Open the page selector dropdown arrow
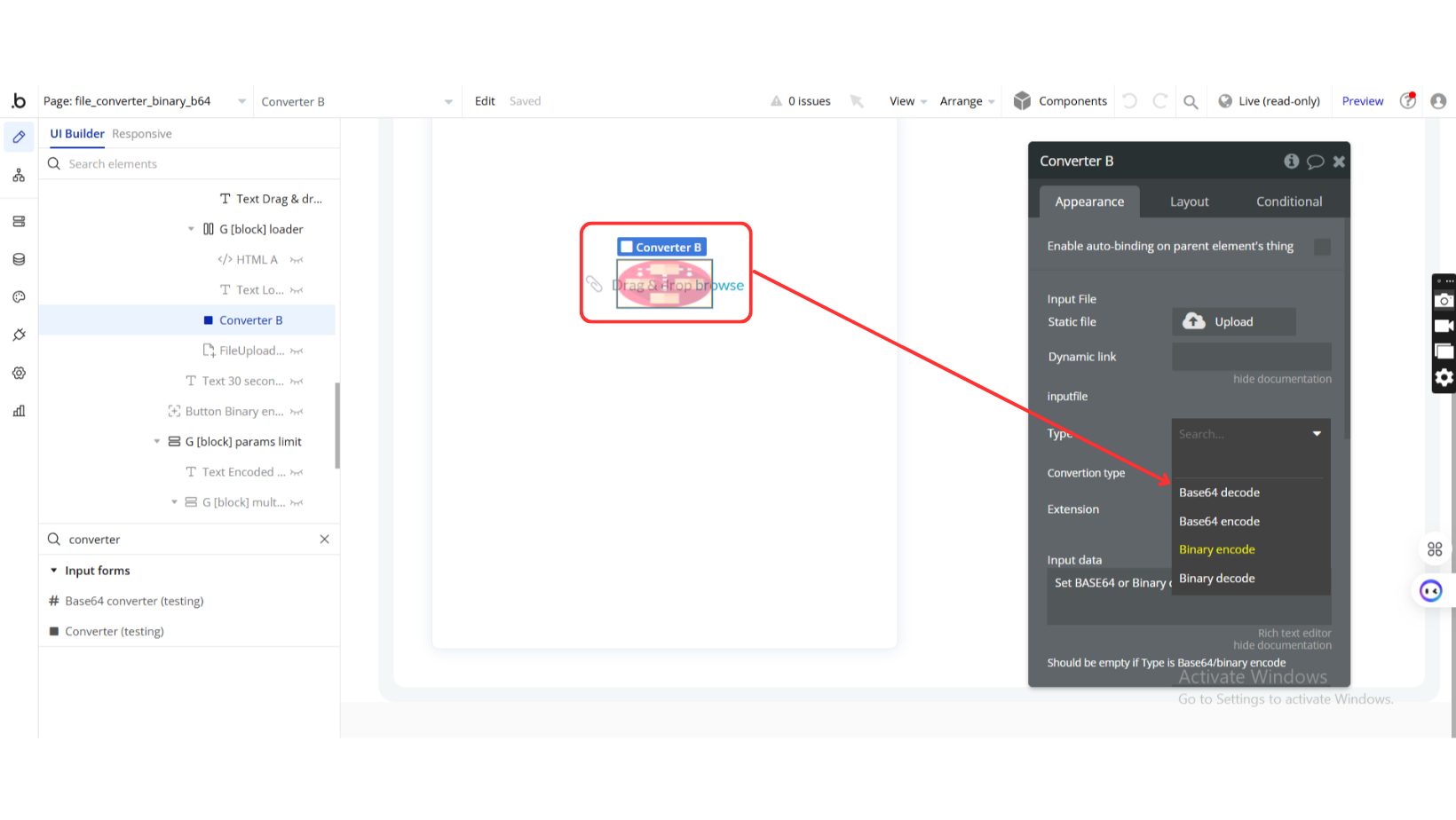 coord(241,101)
